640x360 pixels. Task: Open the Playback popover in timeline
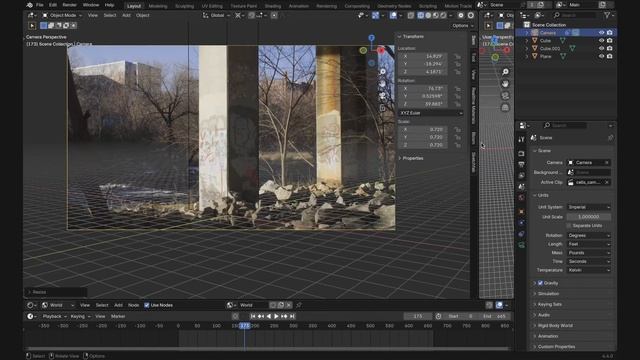coord(54,316)
